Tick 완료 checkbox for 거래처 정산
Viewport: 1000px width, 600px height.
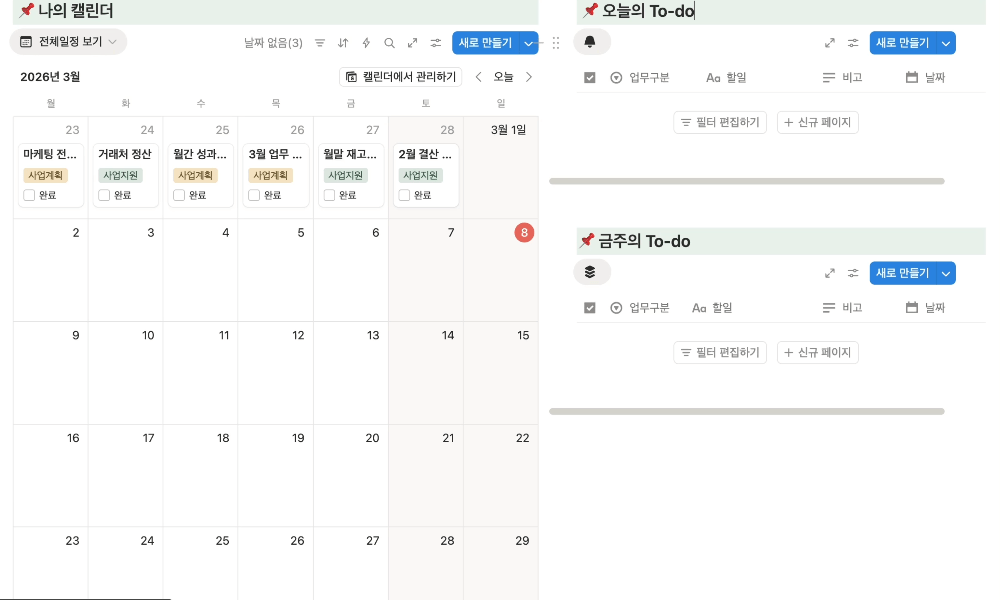(x=104, y=195)
